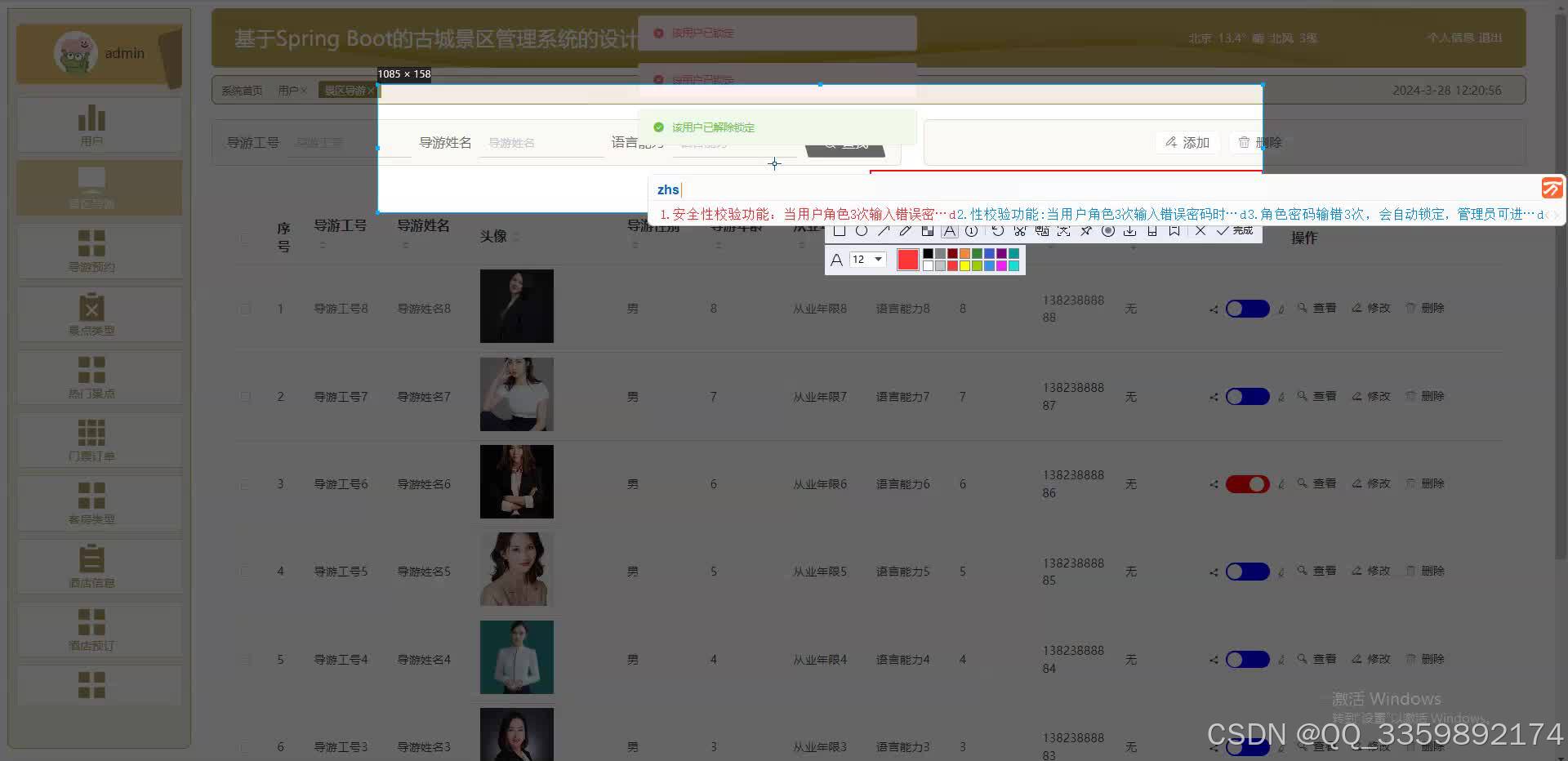Image resolution: width=1568 pixels, height=761 pixels.
Task: Check the select-all header checkbox
Action: 245,238
